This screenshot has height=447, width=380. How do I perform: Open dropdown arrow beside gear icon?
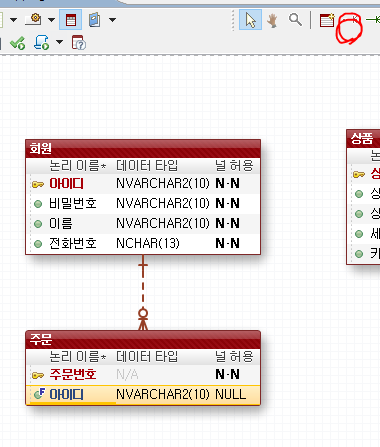click(51, 20)
